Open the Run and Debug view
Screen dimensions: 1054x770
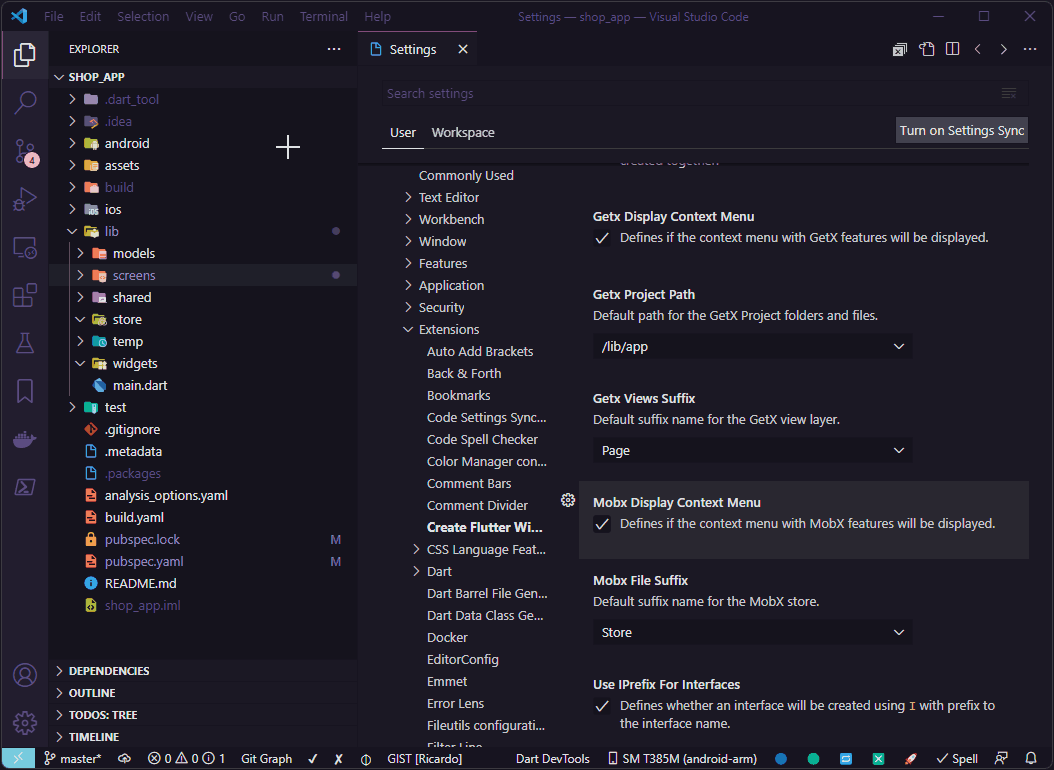25,200
